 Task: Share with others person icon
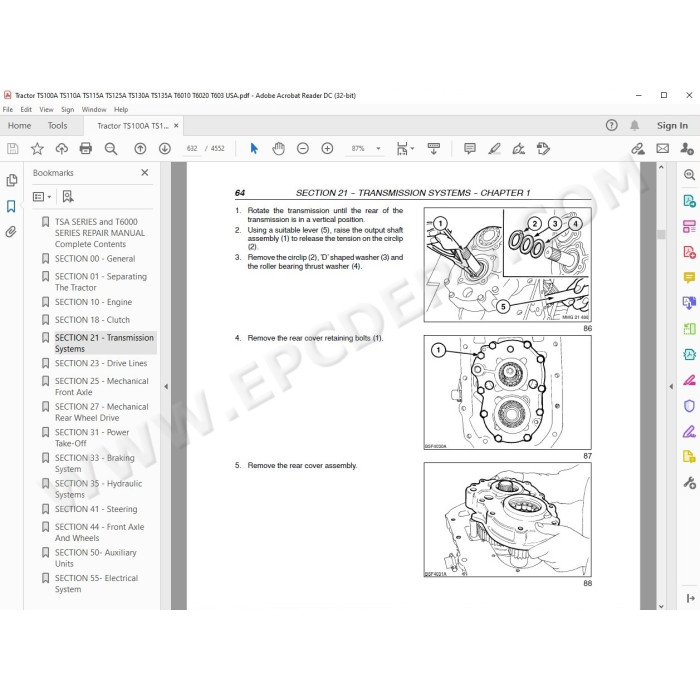coord(687,149)
